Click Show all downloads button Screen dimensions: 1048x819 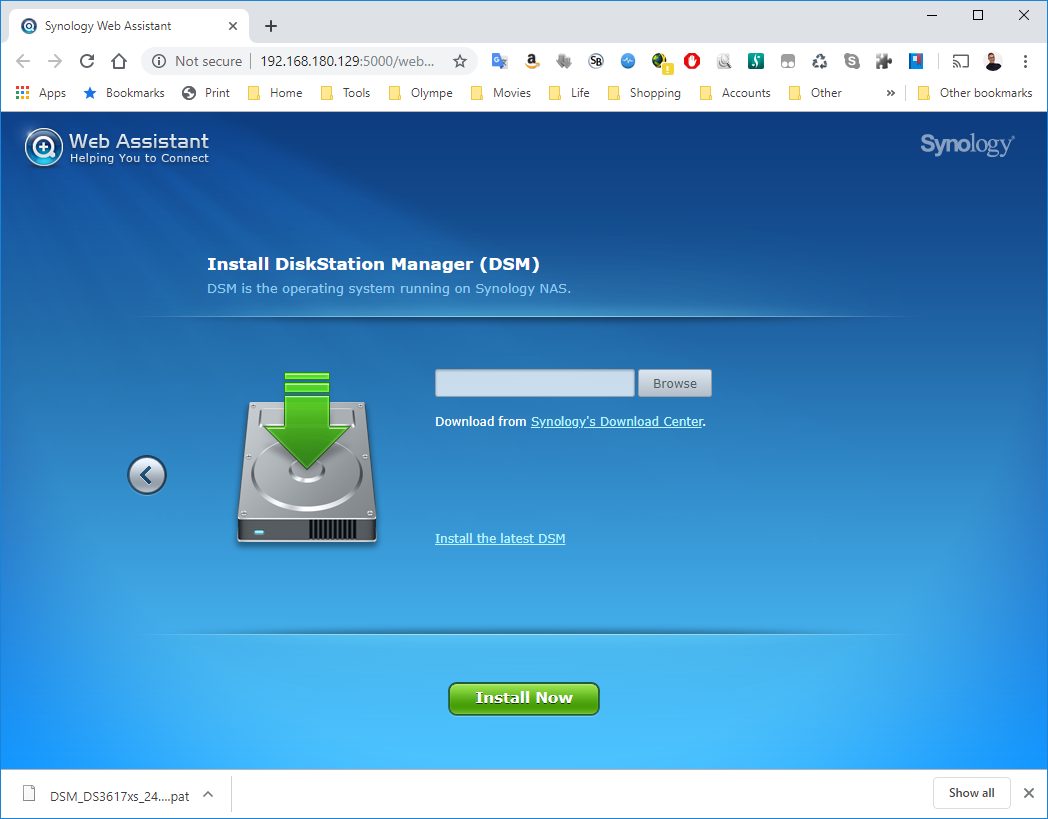(971, 793)
